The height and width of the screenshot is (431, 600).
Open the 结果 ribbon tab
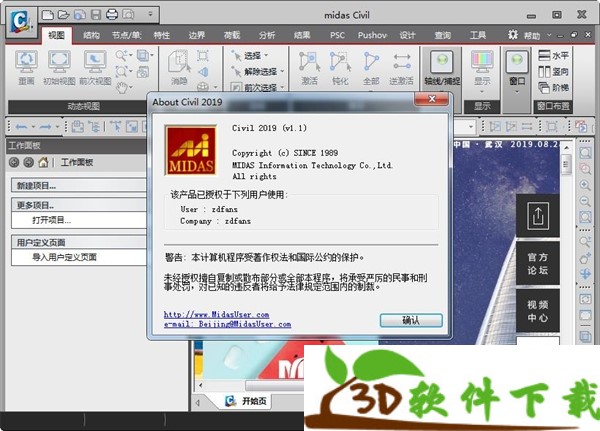(302, 35)
